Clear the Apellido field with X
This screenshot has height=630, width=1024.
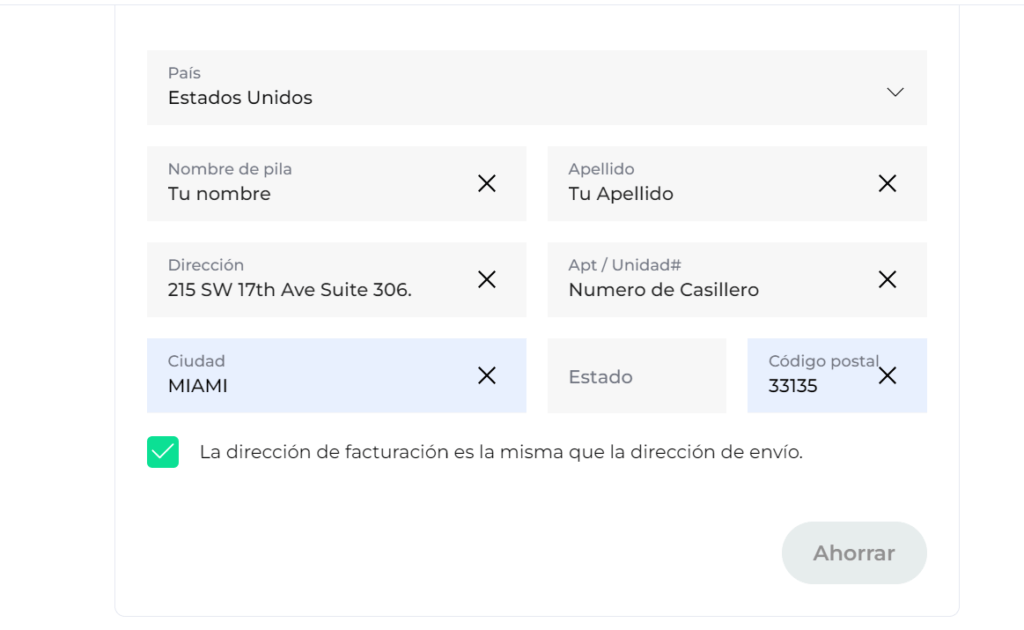pos(887,183)
